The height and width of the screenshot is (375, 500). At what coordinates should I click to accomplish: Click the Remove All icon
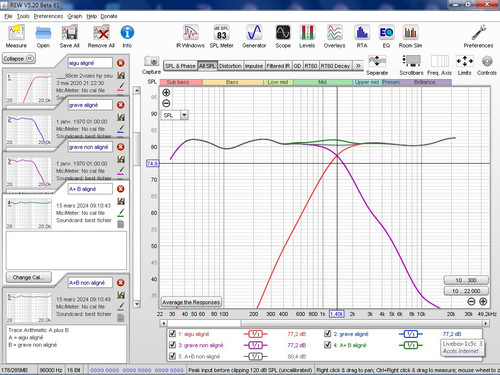[101, 36]
